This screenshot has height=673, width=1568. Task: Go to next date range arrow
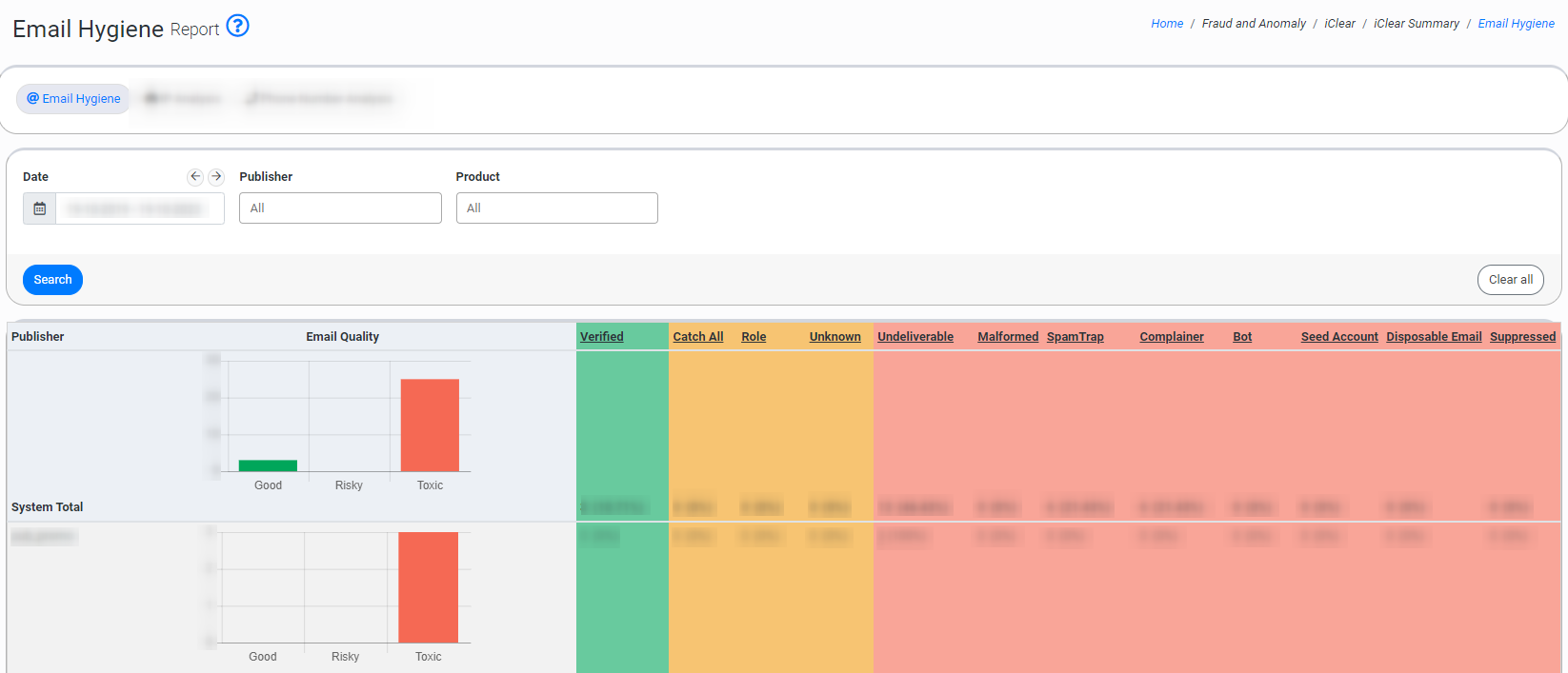[x=216, y=176]
